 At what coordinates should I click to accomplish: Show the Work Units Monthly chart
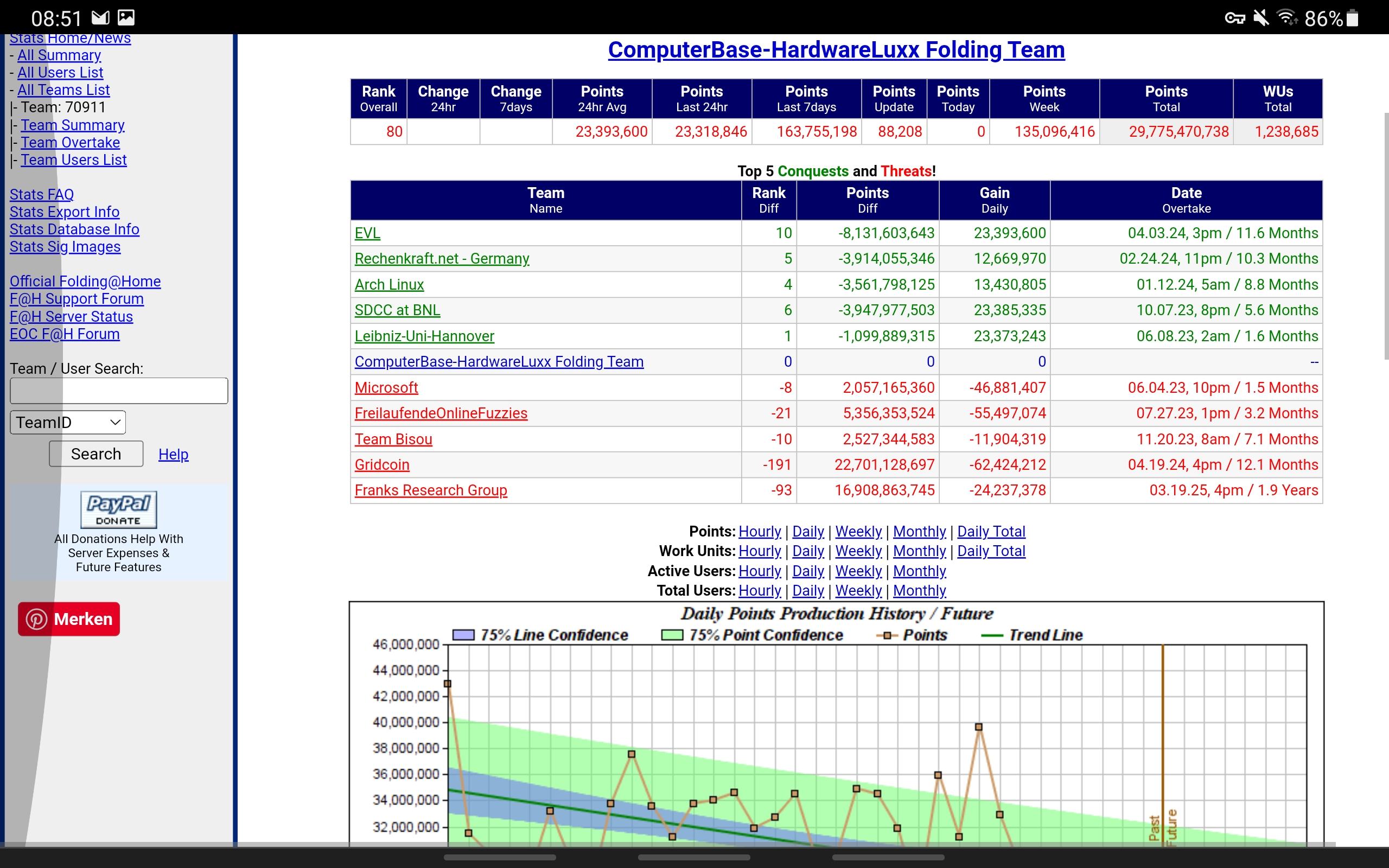pos(920,551)
